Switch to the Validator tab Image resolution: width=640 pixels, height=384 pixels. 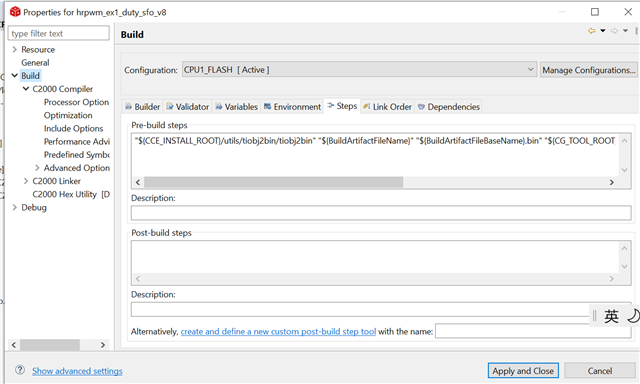click(x=187, y=107)
